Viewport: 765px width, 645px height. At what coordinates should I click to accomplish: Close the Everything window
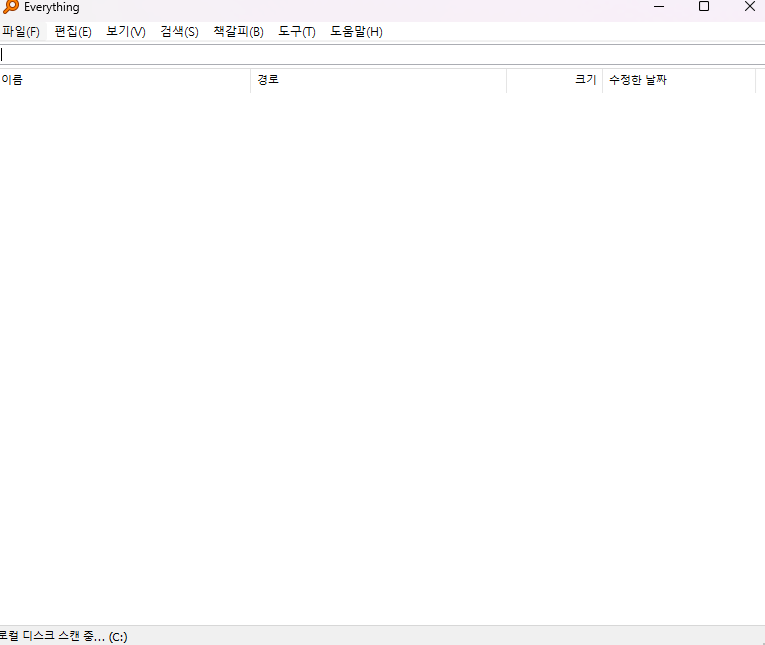750,7
